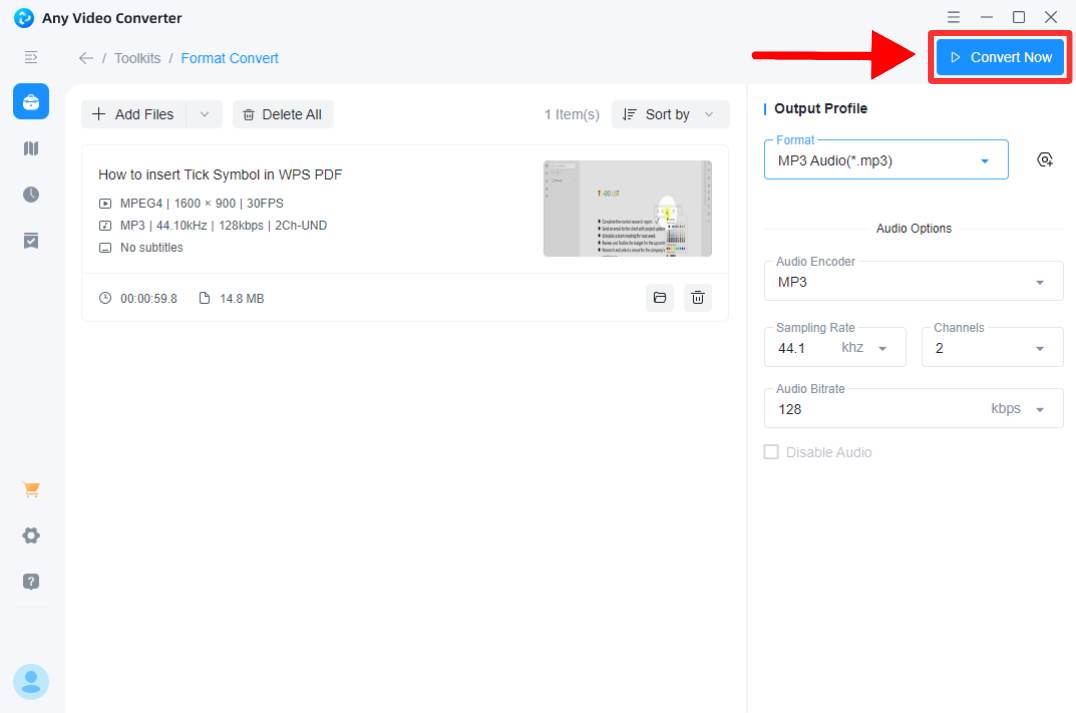Open output folder icon for the video item
This screenshot has height=713, width=1076.
(x=659, y=298)
